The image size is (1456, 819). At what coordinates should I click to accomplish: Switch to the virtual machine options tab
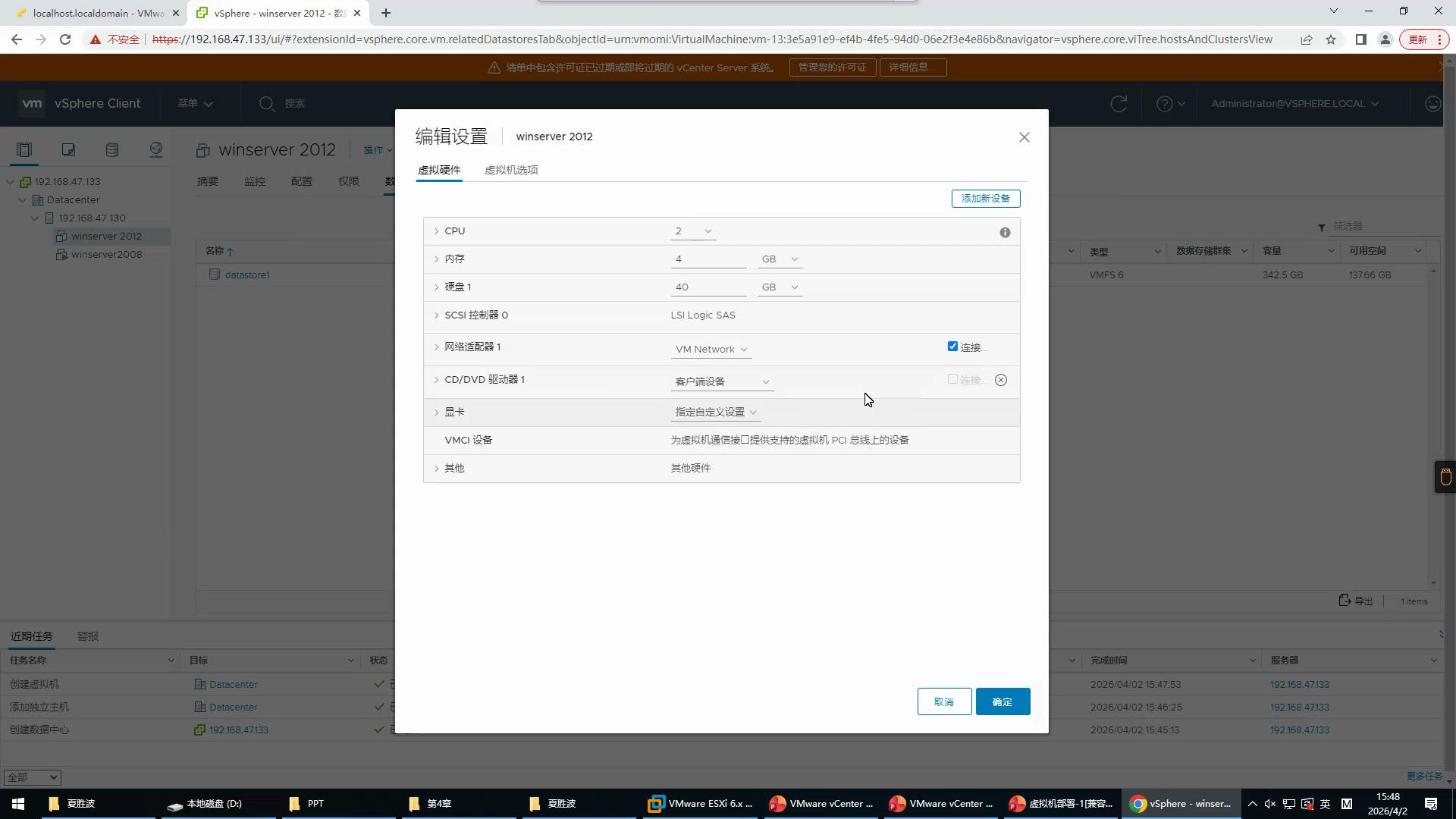coord(511,170)
